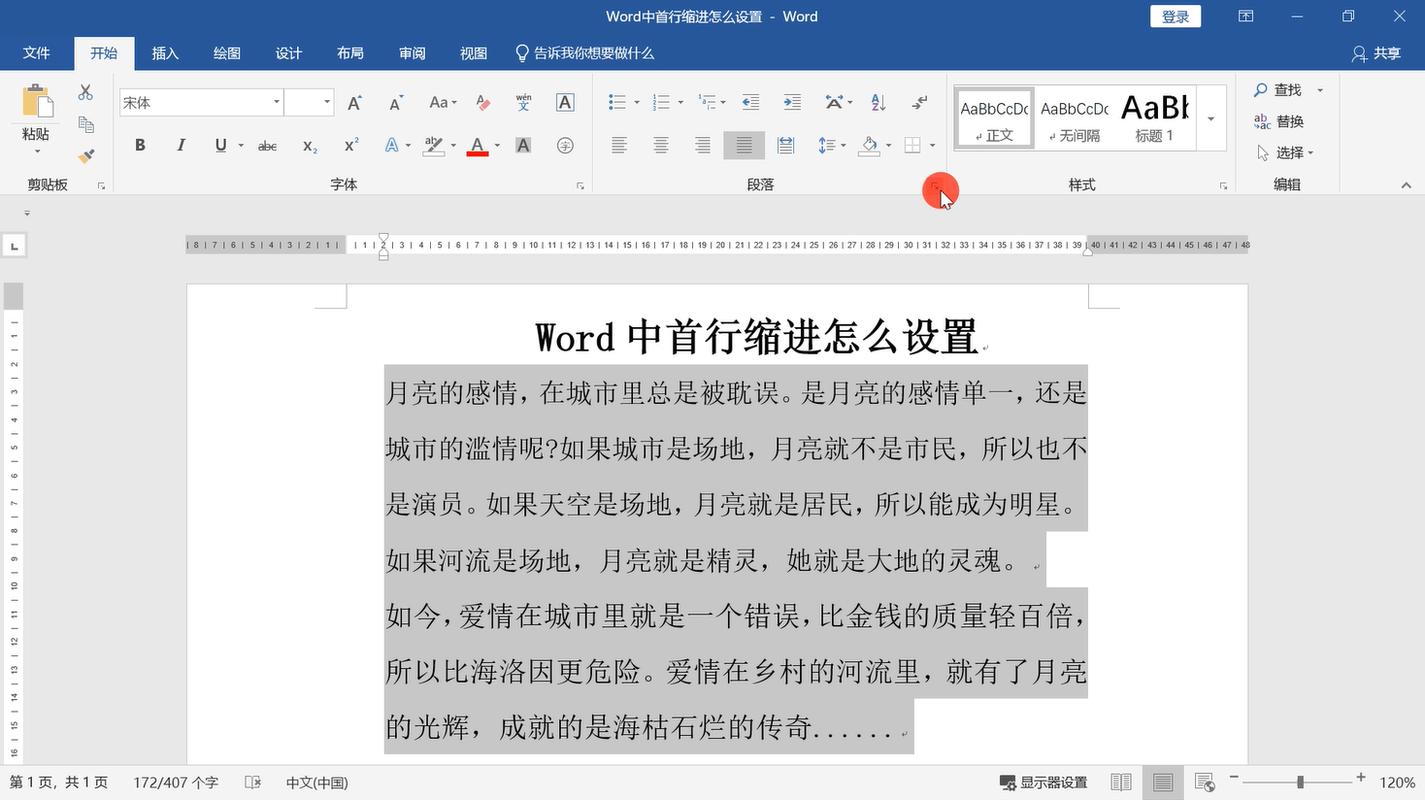Open the font name dropdown
1425x800 pixels.
click(x=276, y=102)
